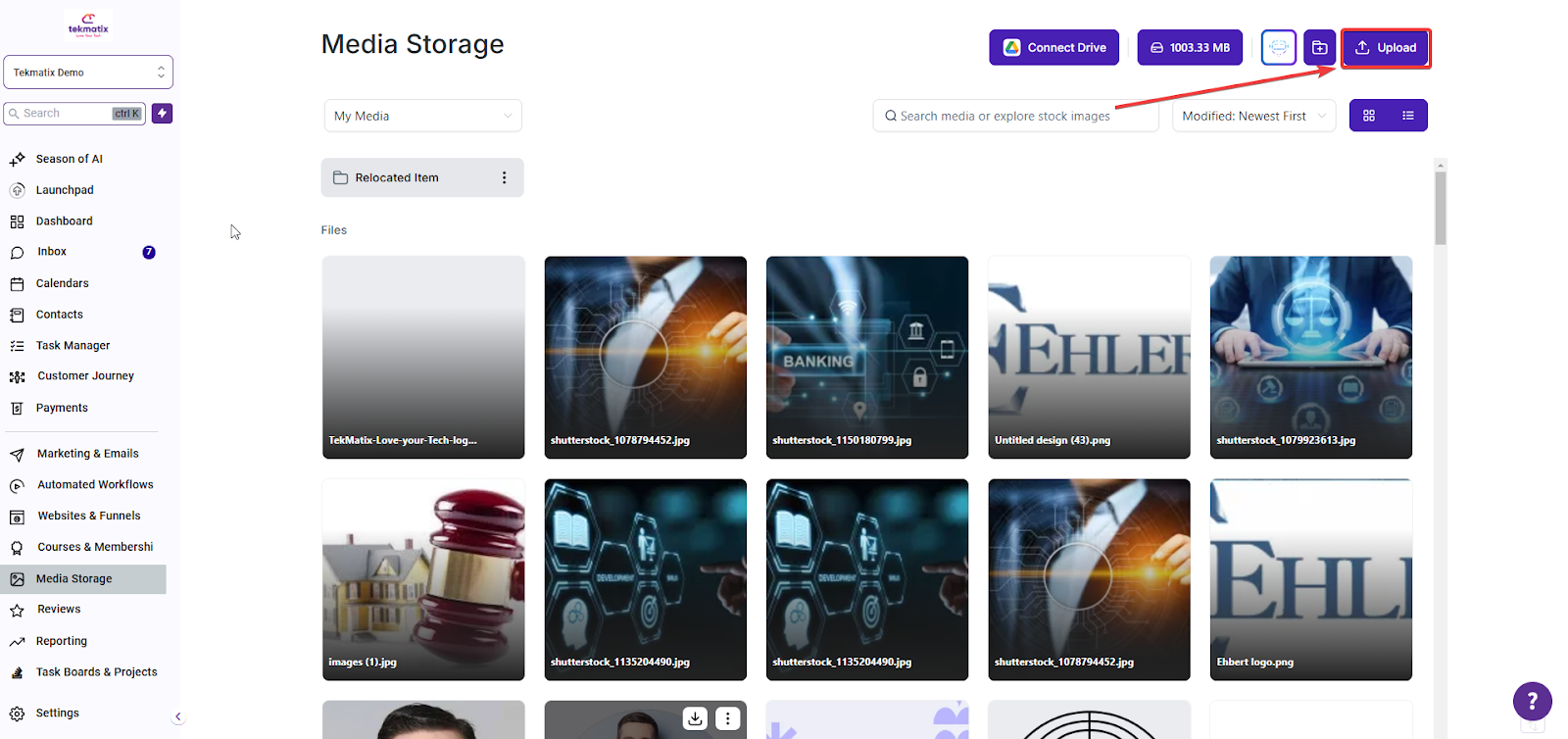Click the Reporting trend-line icon
Screen dimensions: 1568x739
click(x=17, y=642)
